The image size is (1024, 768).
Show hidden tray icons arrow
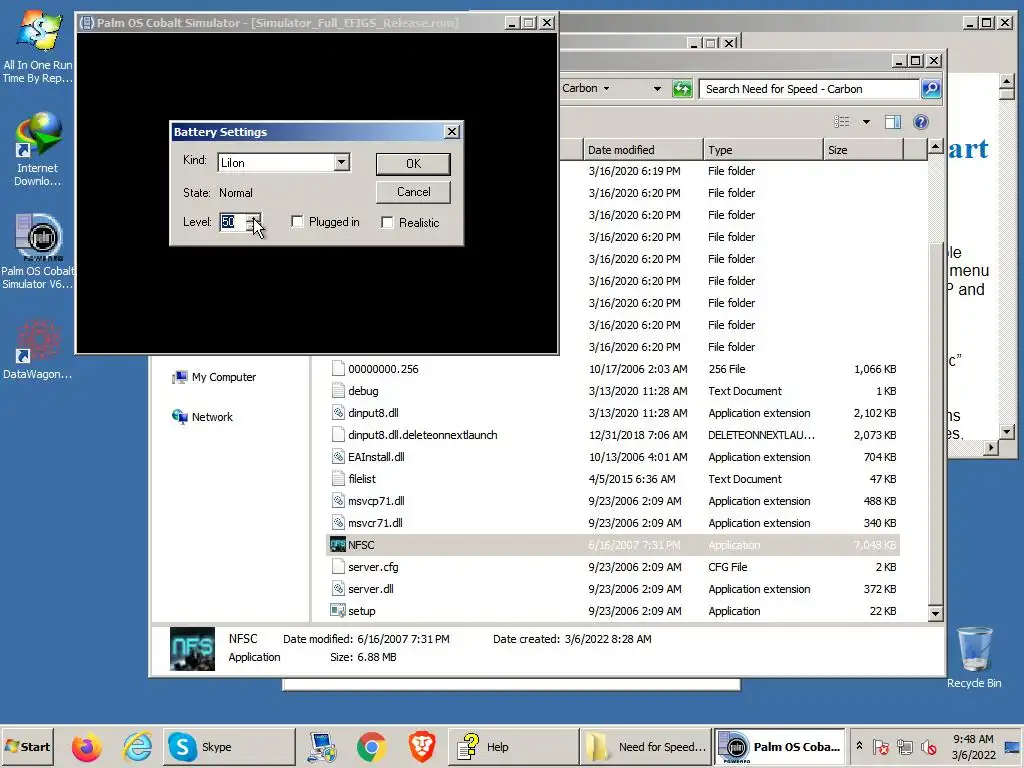point(859,745)
